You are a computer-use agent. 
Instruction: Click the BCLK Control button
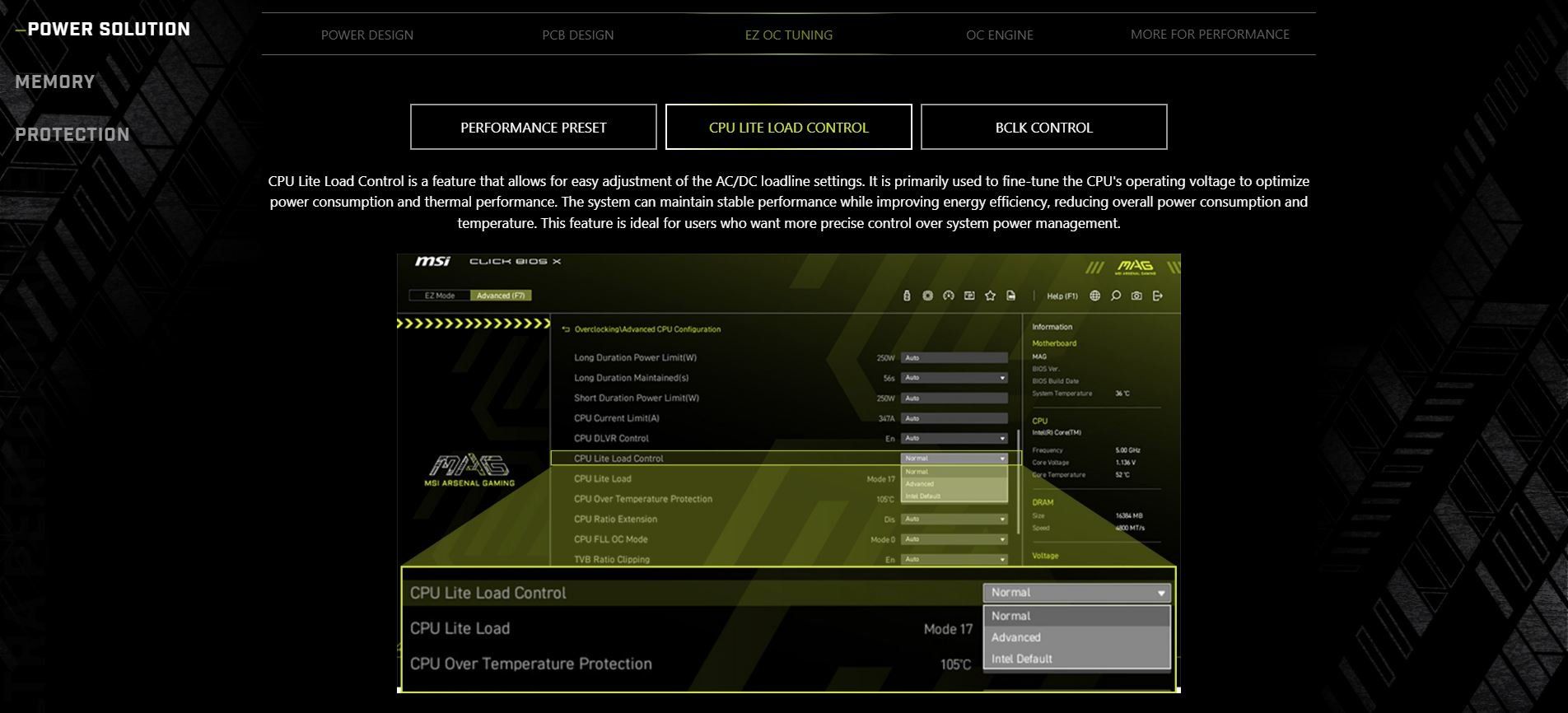click(1044, 127)
